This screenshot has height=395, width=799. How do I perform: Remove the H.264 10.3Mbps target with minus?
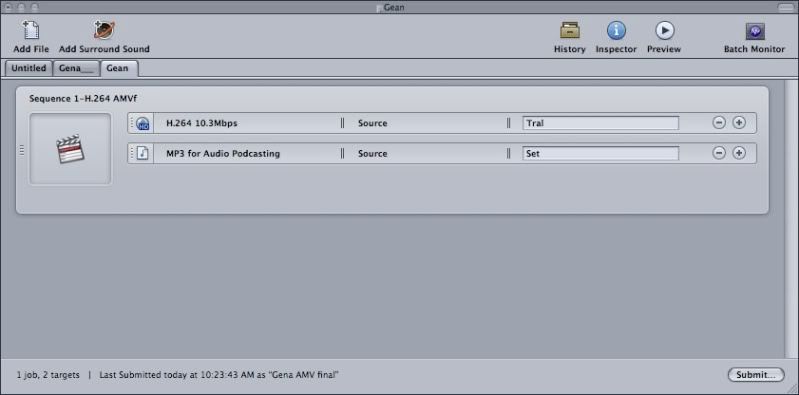(719, 123)
